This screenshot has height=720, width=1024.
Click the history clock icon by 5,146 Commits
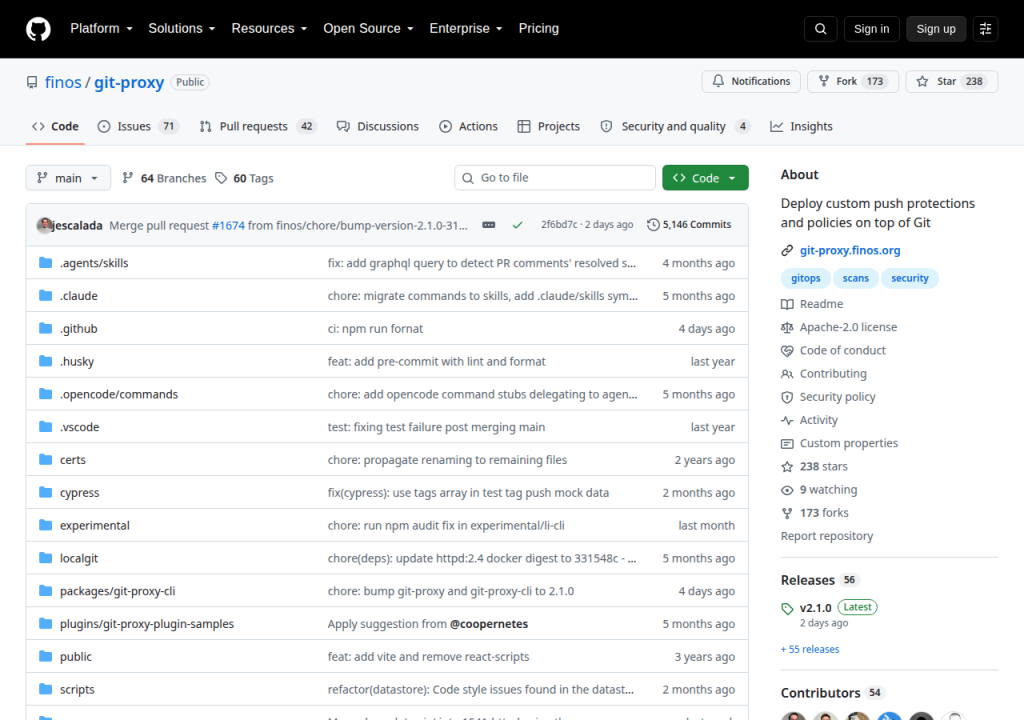653,225
